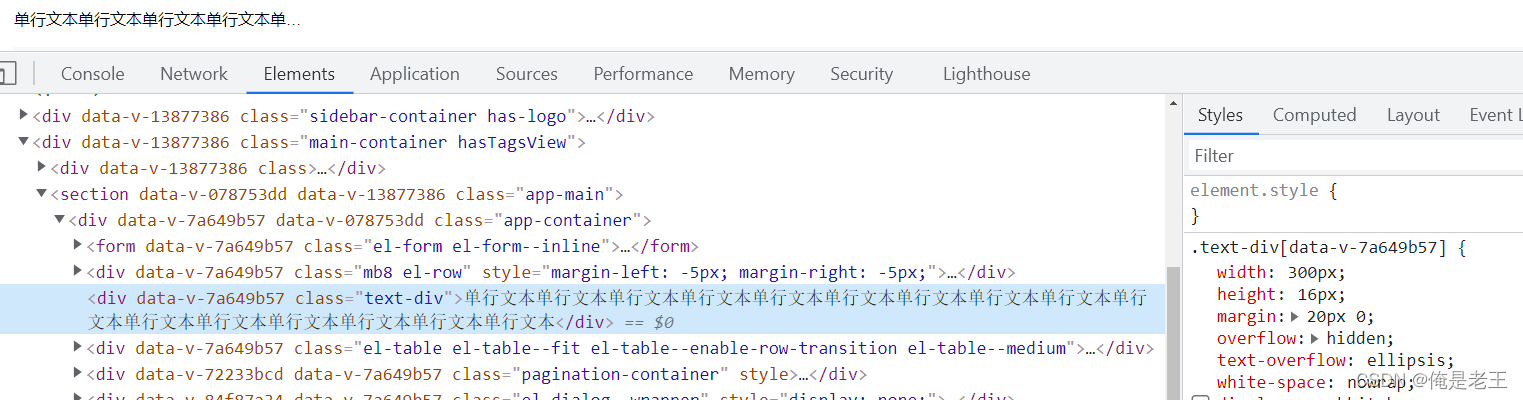
Task: Click the "text-div" class attribute value
Action: point(404,298)
